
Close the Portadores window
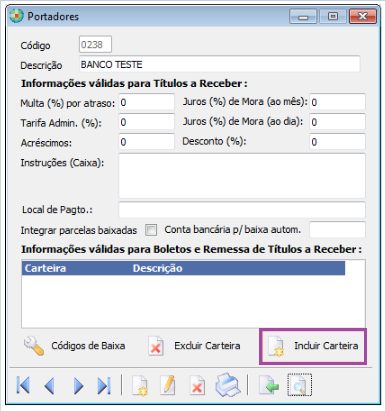click(x=363, y=16)
